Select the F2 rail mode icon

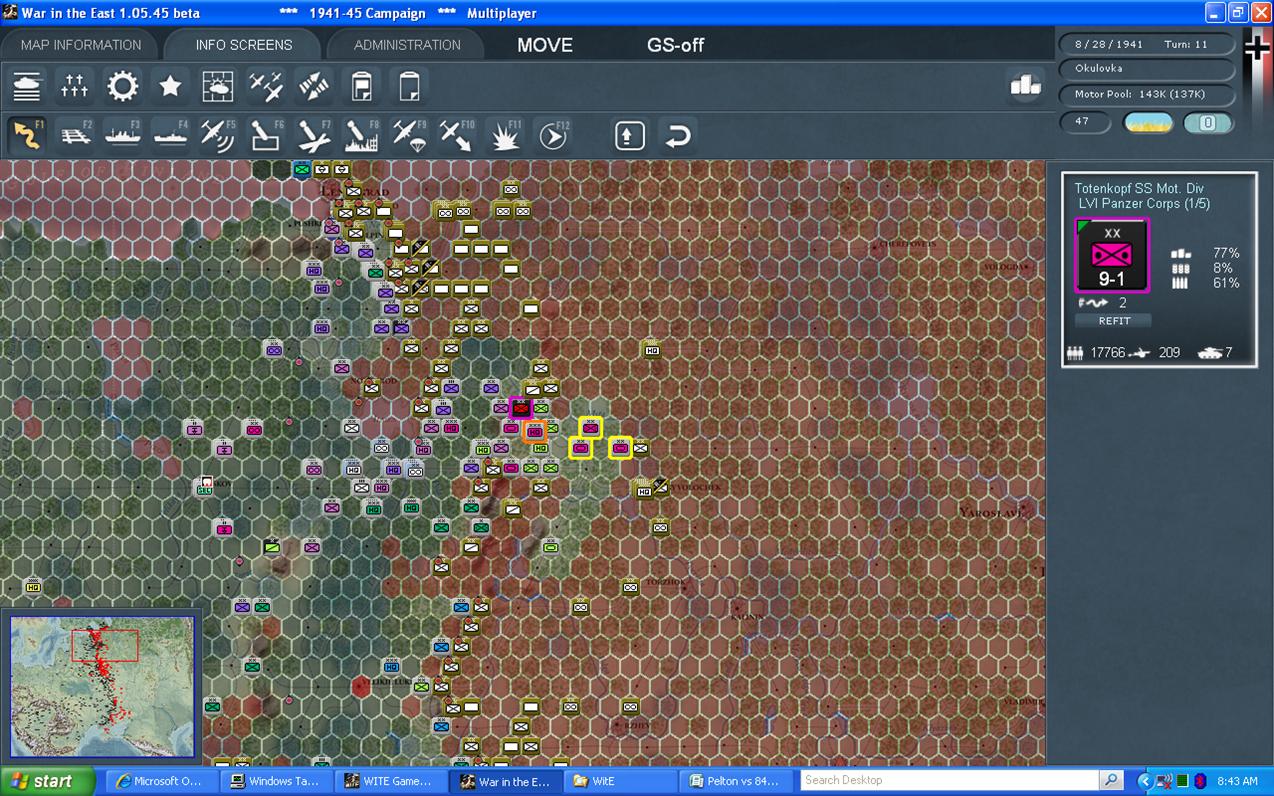pos(75,134)
